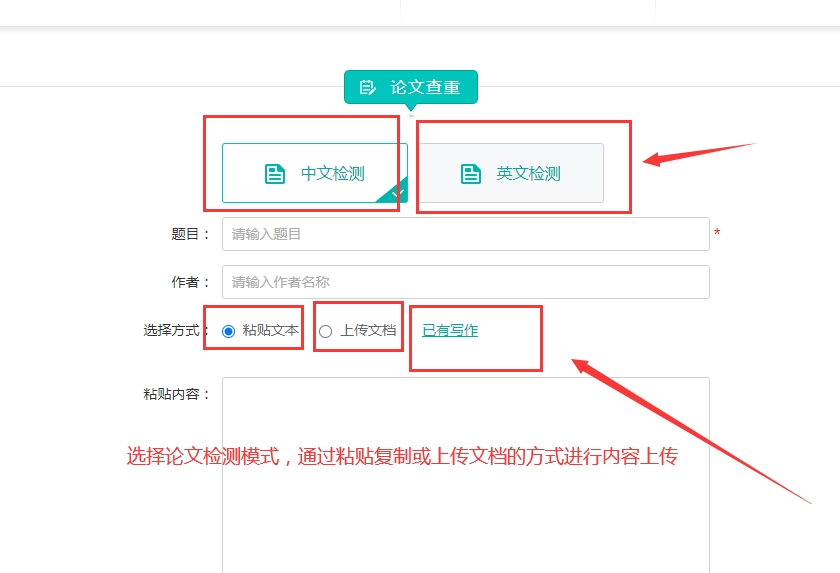Click the red arrow pointing at 英文检测
The height and width of the screenshot is (573, 840).
(x=698, y=152)
